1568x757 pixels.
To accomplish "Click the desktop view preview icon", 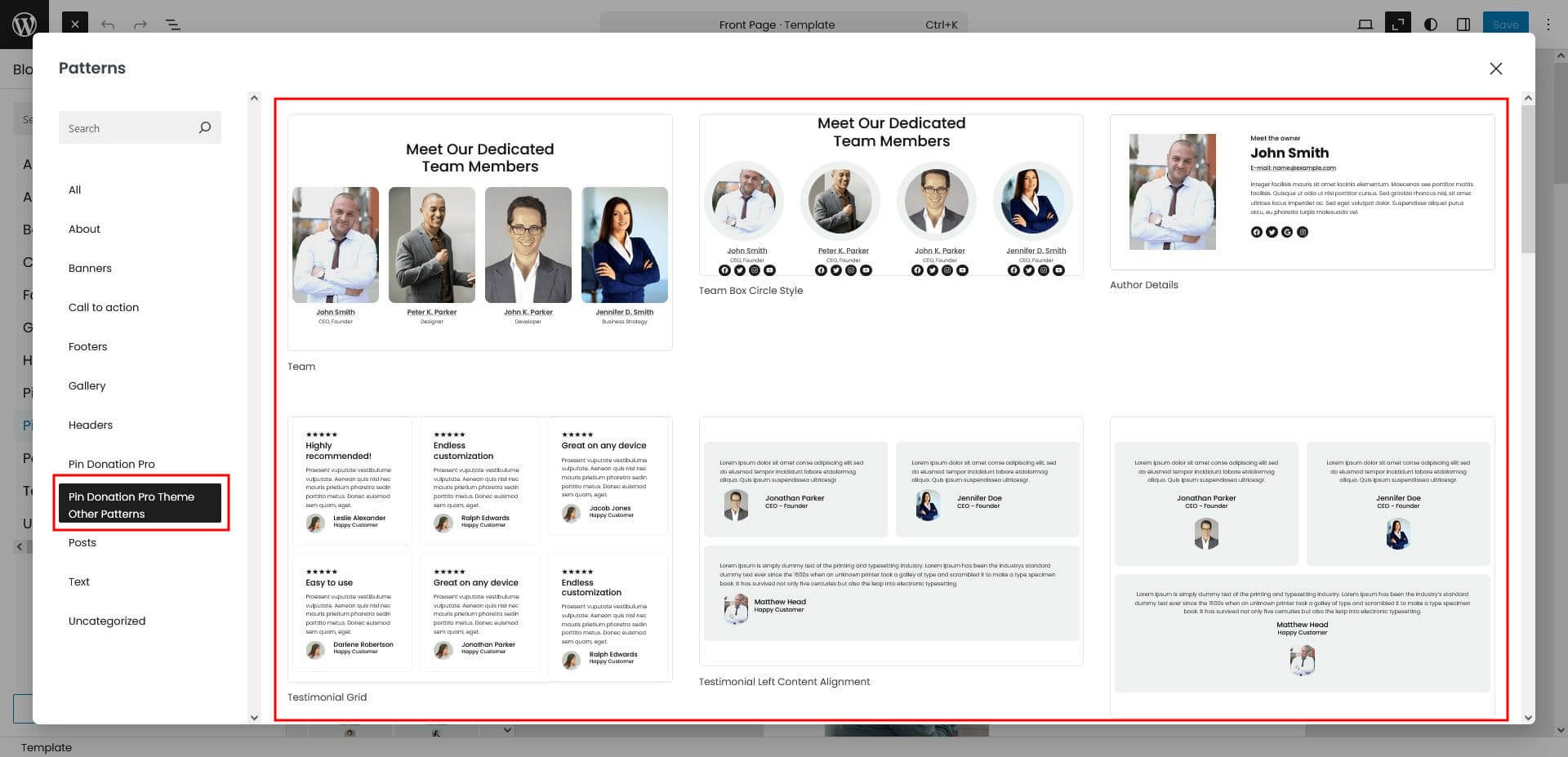I will [1365, 24].
